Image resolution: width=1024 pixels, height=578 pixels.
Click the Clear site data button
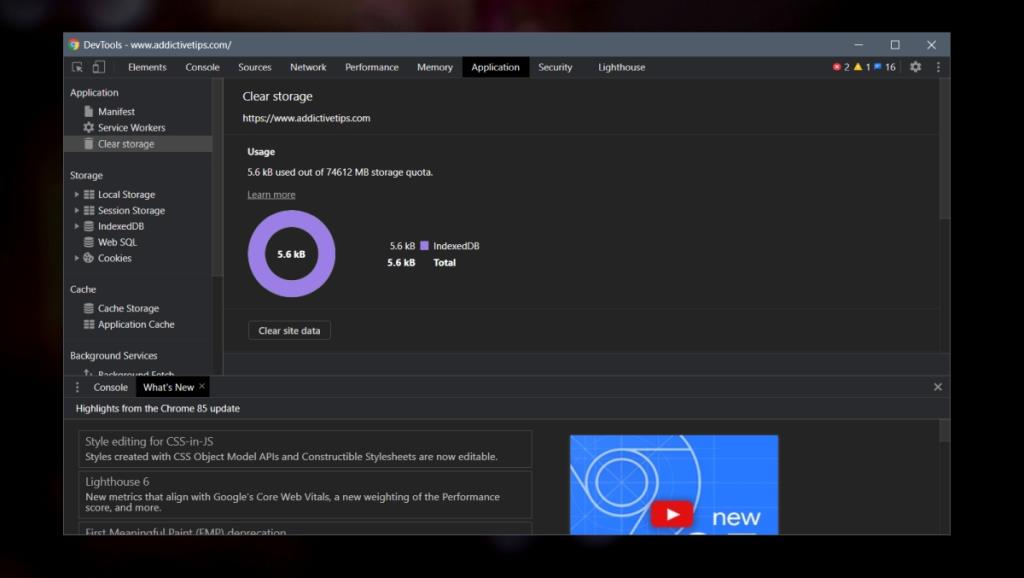289,330
